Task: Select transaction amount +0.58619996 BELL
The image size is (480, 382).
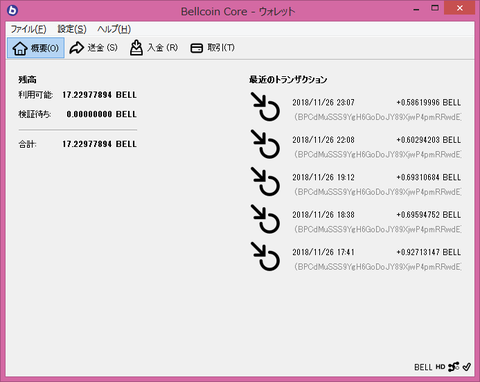Action: [429, 102]
